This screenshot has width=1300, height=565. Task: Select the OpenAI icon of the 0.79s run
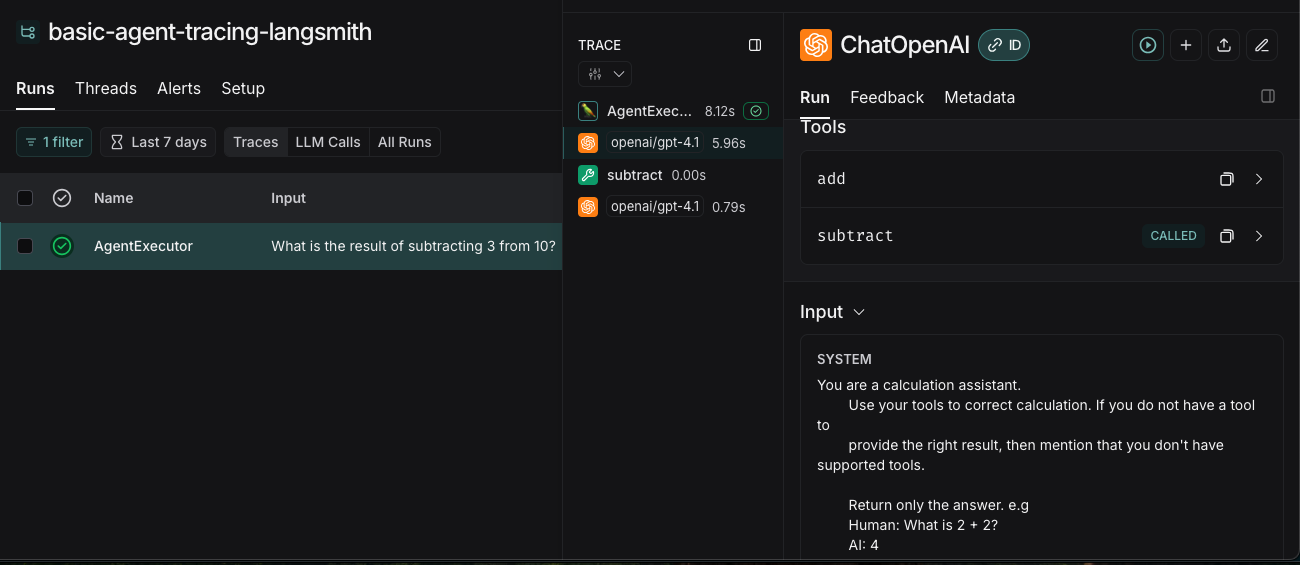(588, 207)
